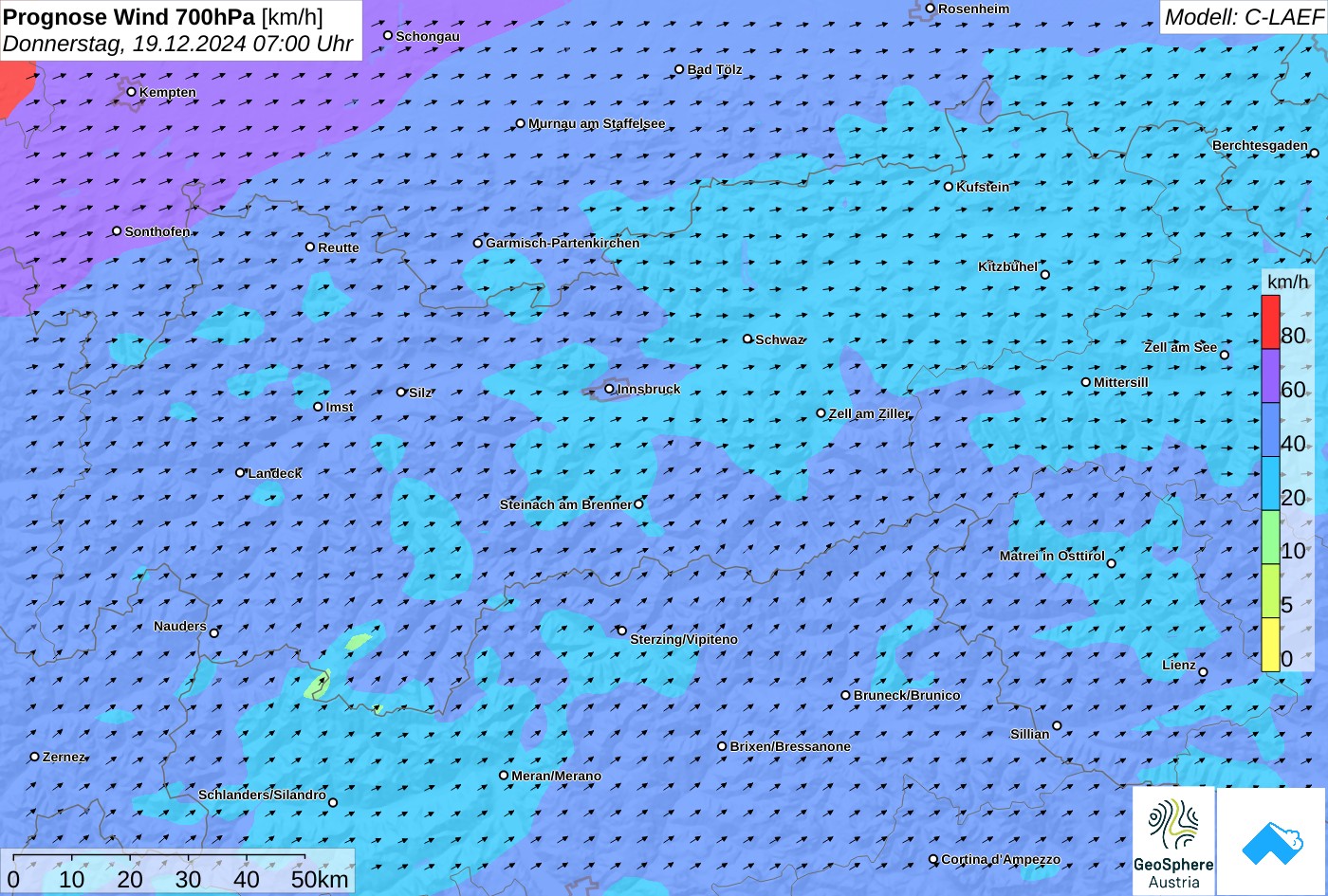1328x896 pixels.
Task: Click the Zell am See marker
Action: pyautogui.click(x=1225, y=356)
